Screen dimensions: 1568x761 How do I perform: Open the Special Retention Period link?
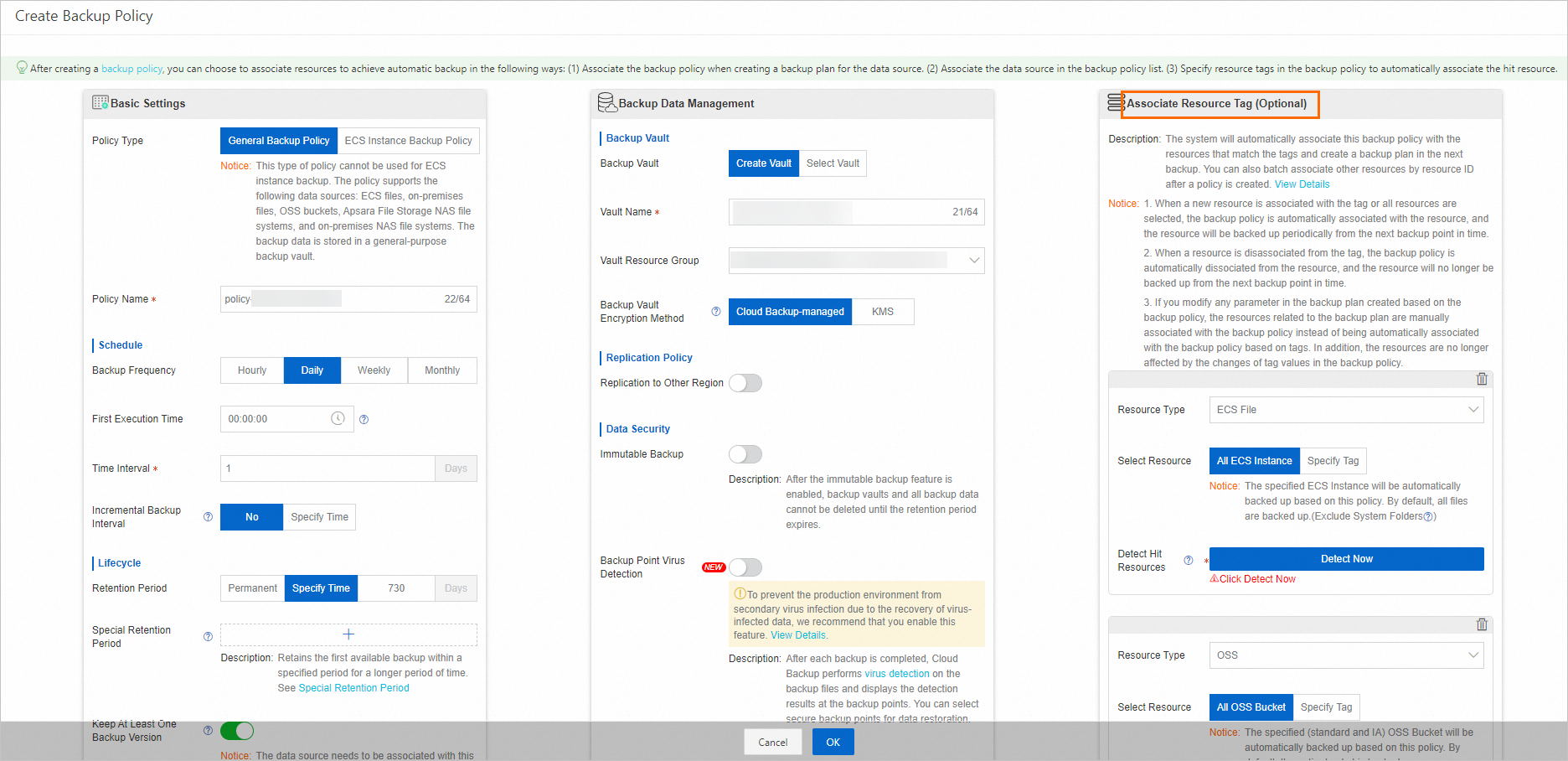pyautogui.click(x=353, y=688)
